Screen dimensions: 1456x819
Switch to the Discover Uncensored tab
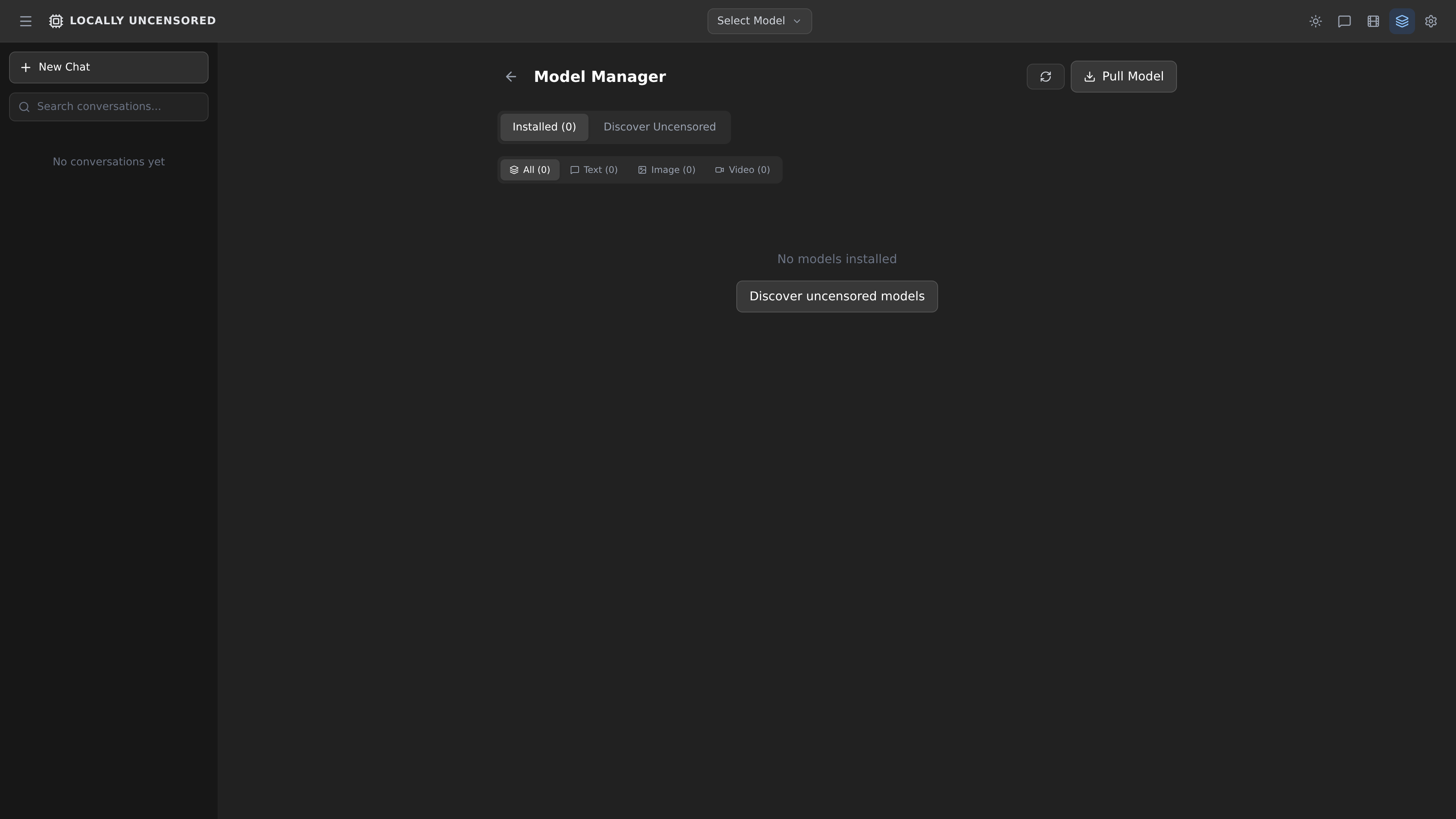(659, 127)
